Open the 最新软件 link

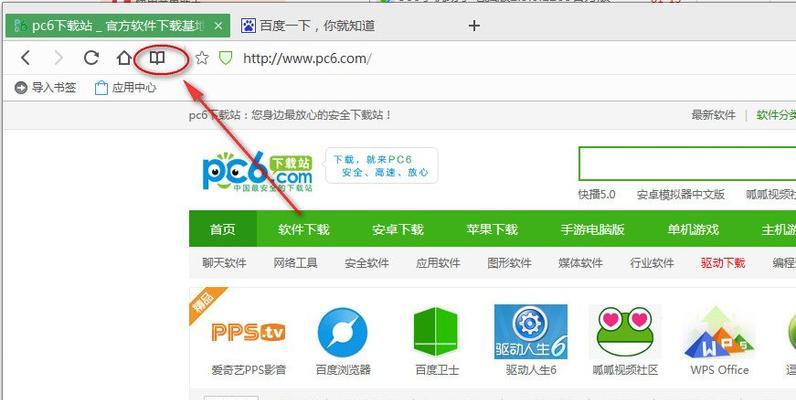pyautogui.click(x=713, y=115)
